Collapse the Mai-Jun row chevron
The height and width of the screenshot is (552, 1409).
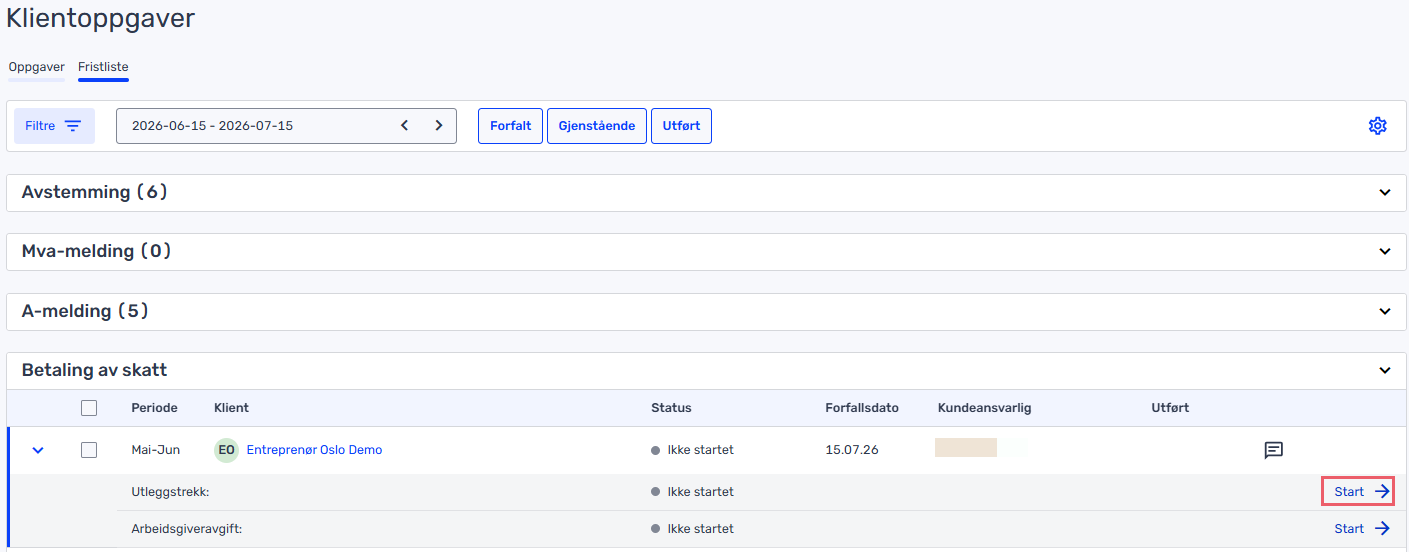38,450
